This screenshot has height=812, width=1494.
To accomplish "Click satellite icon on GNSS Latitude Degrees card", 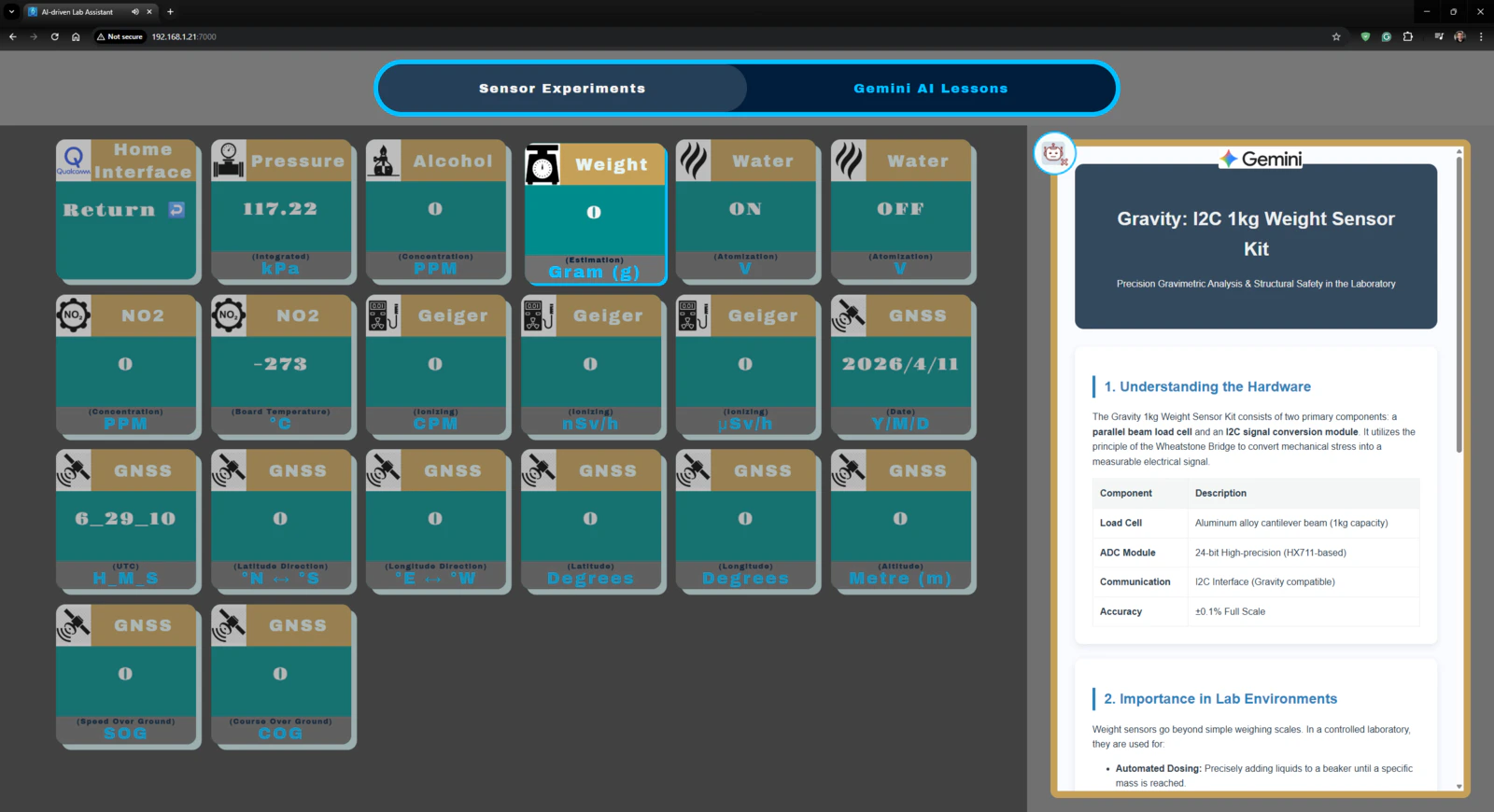I will click(x=539, y=470).
